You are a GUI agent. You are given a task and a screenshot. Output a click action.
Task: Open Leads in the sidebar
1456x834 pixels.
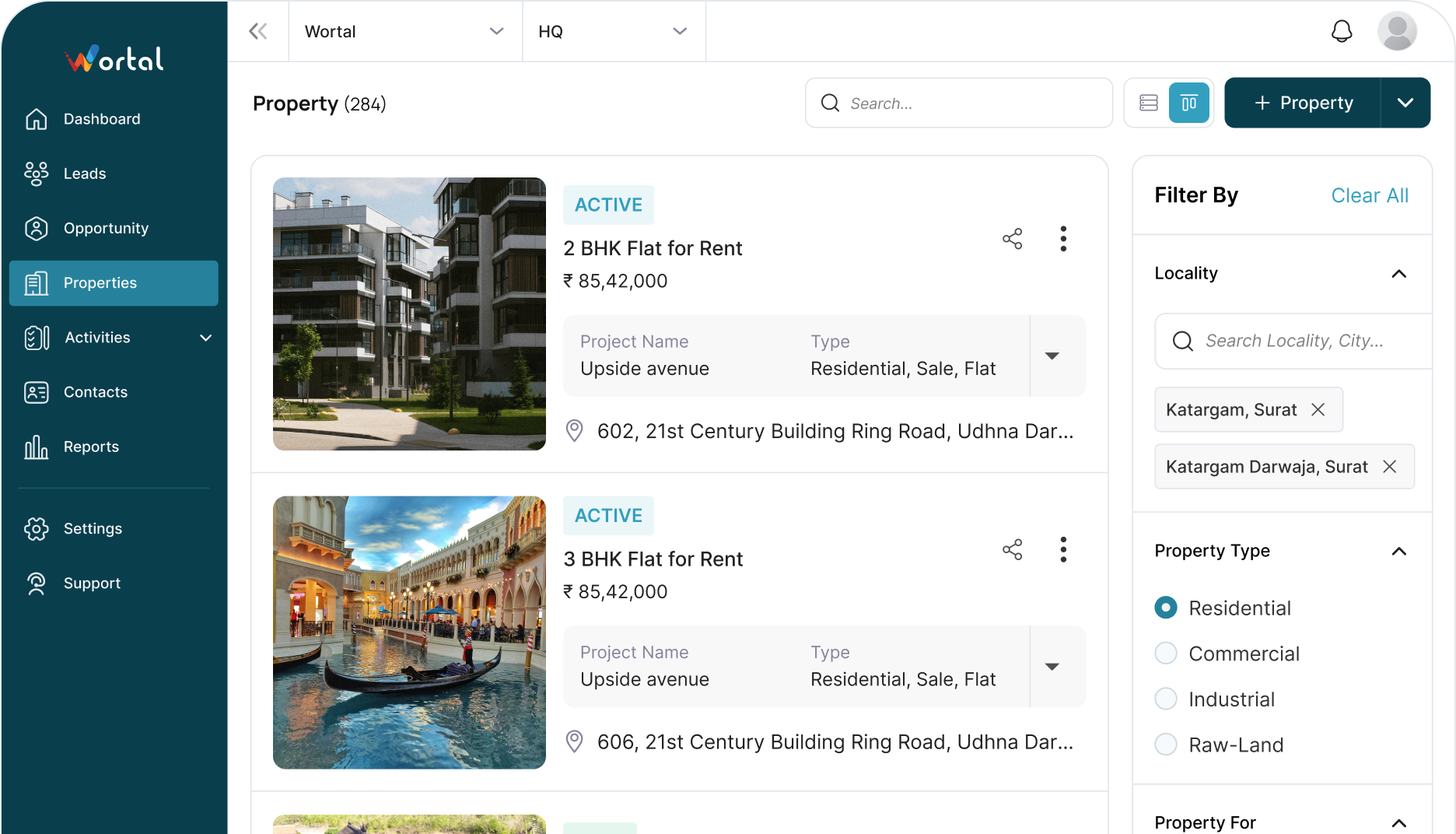click(x=85, y=173)
